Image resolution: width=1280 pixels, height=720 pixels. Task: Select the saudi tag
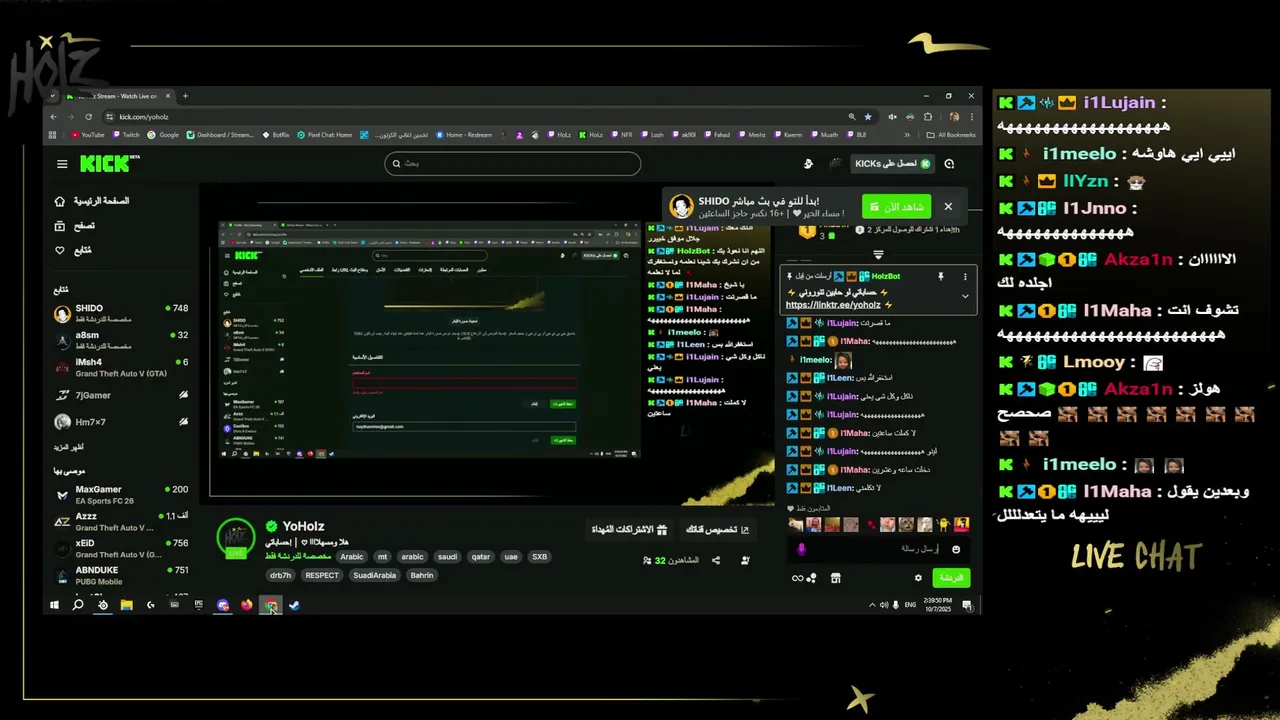448,557
